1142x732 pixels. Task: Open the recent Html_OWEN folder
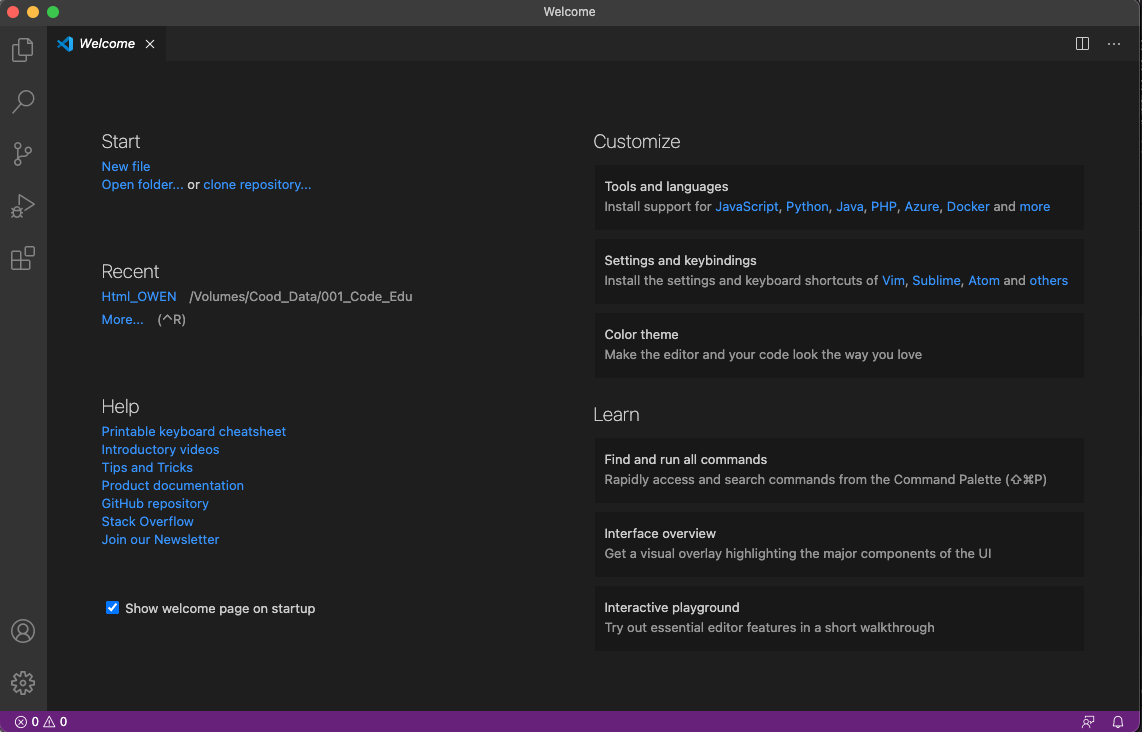139,296
